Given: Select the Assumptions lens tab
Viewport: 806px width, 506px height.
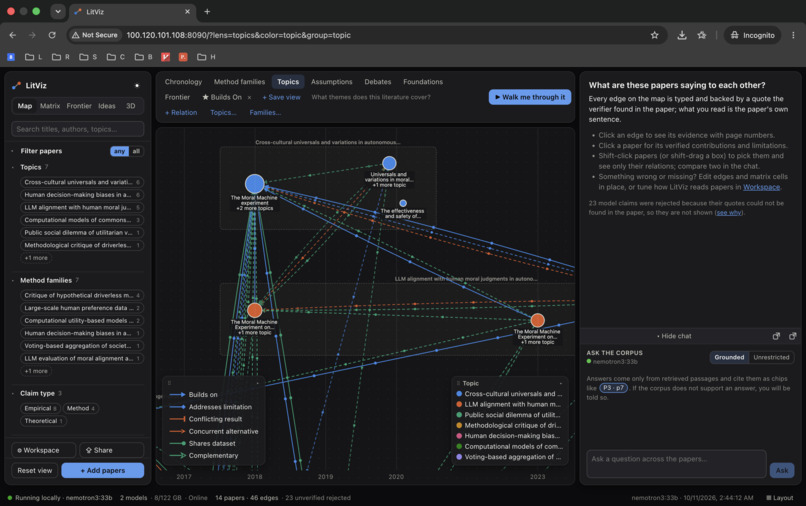Looking at the screenshot, I should 332,82.
